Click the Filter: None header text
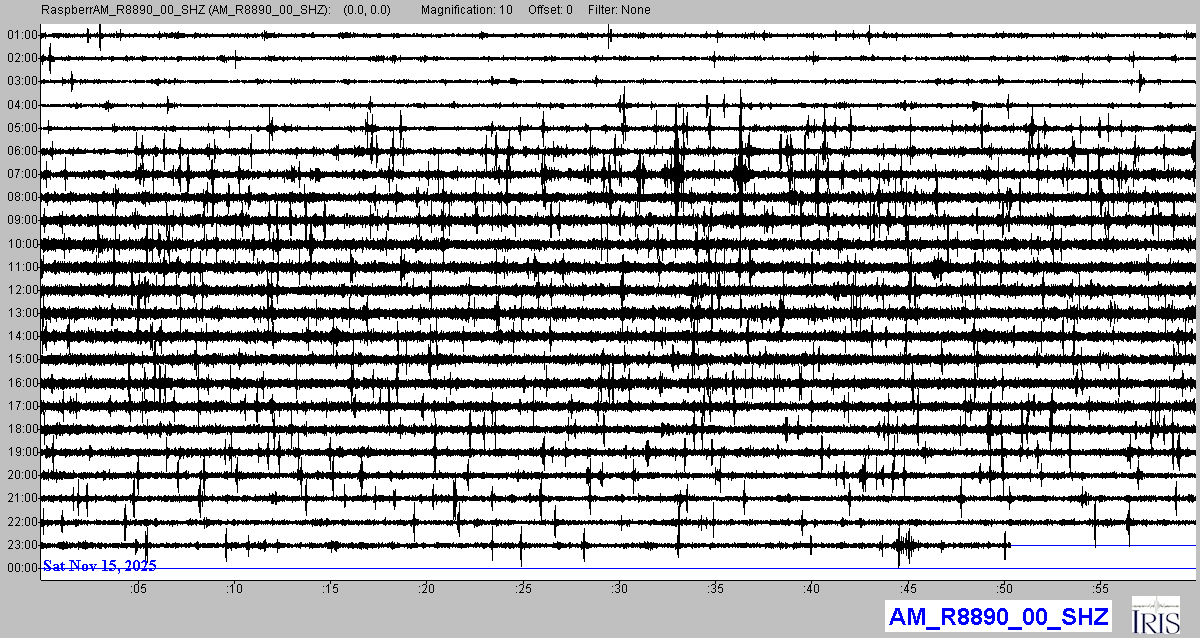The height and width of the screenshot is (638, 1200). click(617, 10)
